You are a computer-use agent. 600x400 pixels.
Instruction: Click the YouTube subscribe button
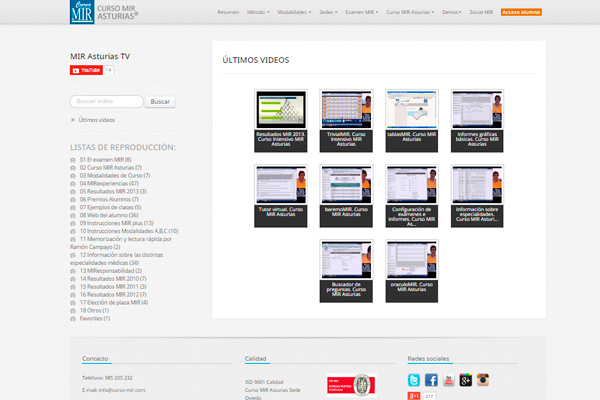tap(86, 70)
